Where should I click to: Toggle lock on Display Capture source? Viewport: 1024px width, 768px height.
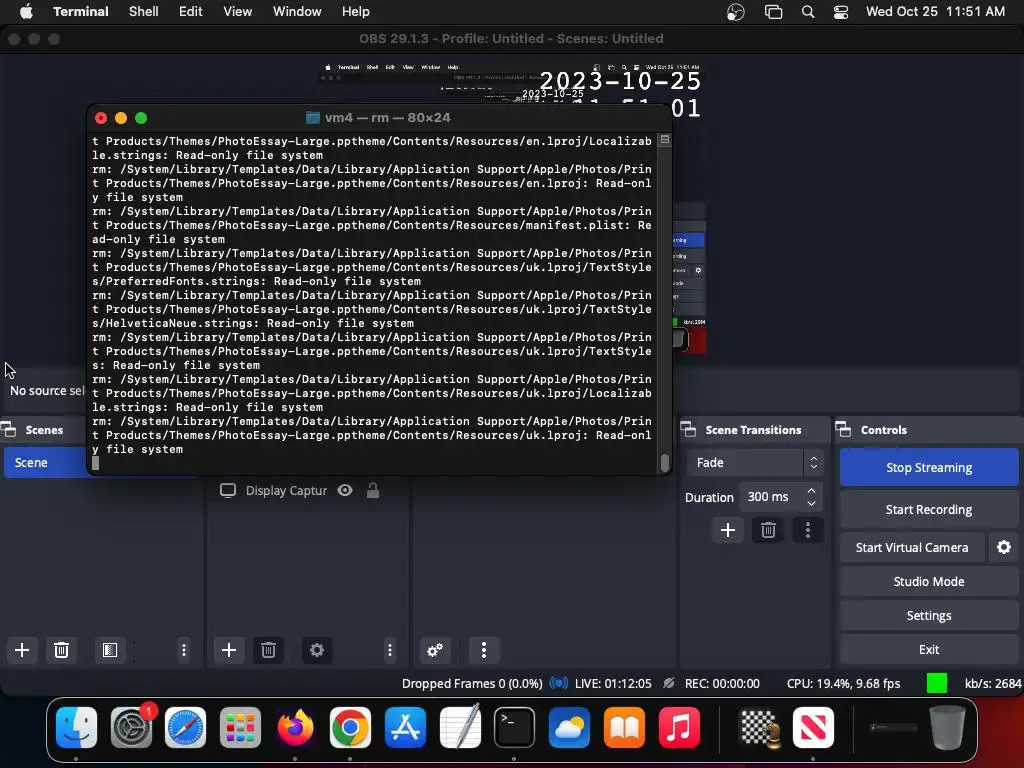click(x=373, y=490)
